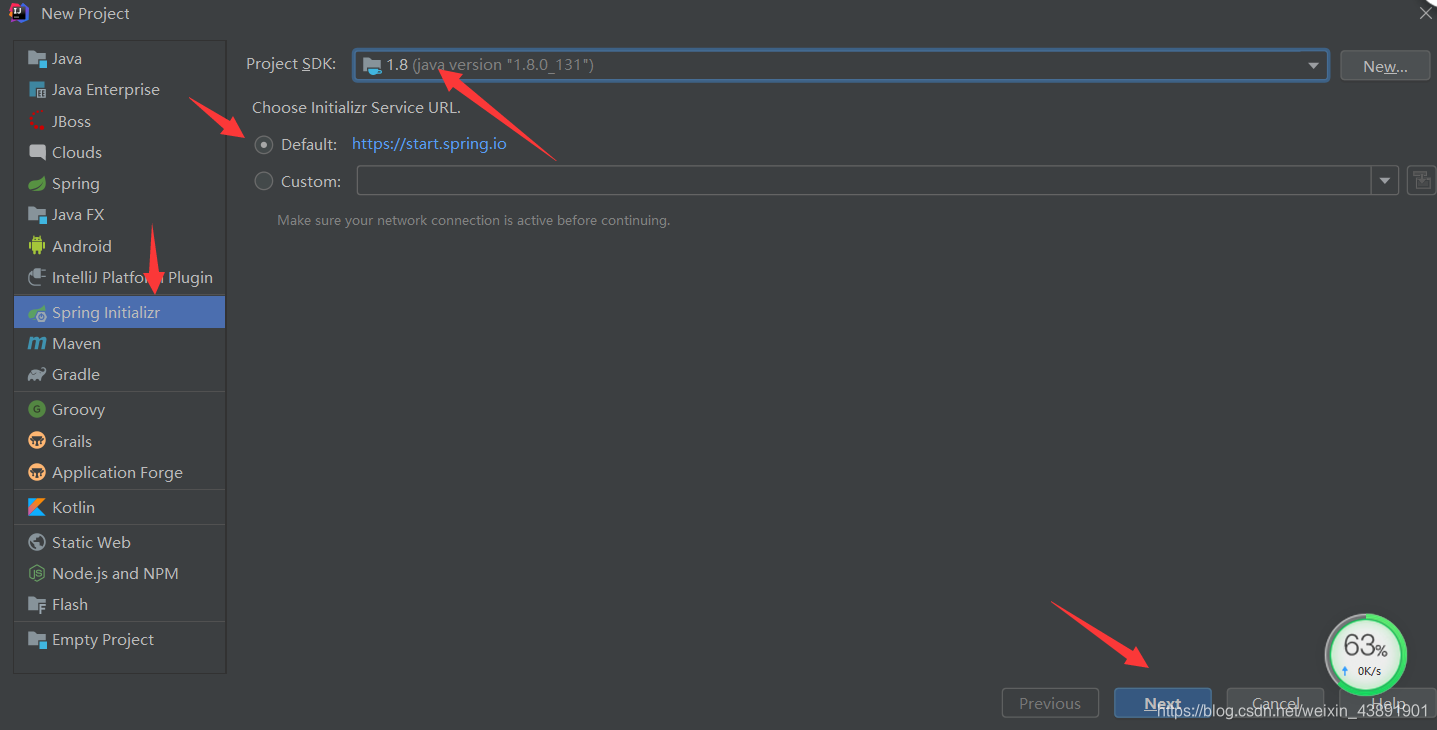The width and height of the screenshot is (1437, 730).
Task: Select Clouds label in list
Action: (x=77, y=153)
